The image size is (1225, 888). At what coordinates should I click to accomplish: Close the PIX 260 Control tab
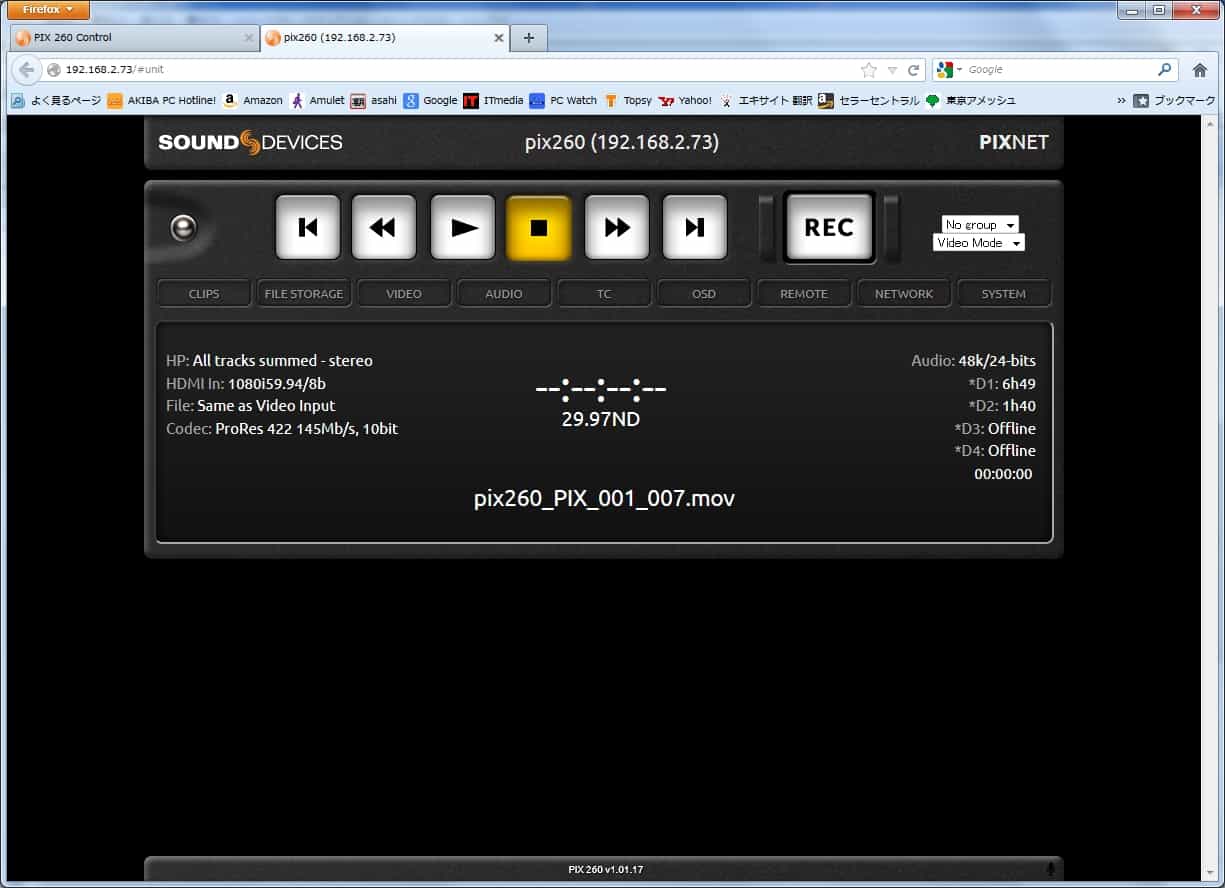point(249,38)
